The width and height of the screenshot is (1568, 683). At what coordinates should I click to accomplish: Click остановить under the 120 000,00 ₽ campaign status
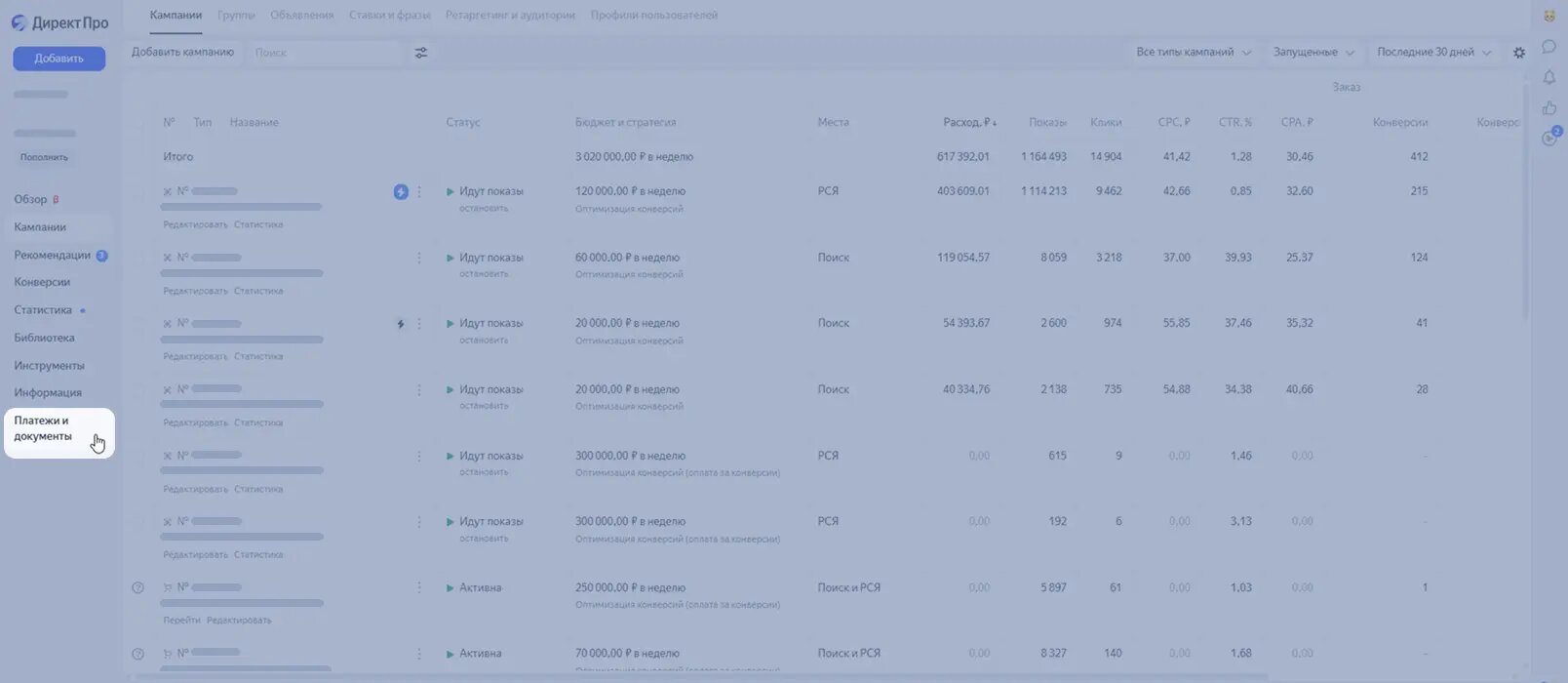(484, 208)
